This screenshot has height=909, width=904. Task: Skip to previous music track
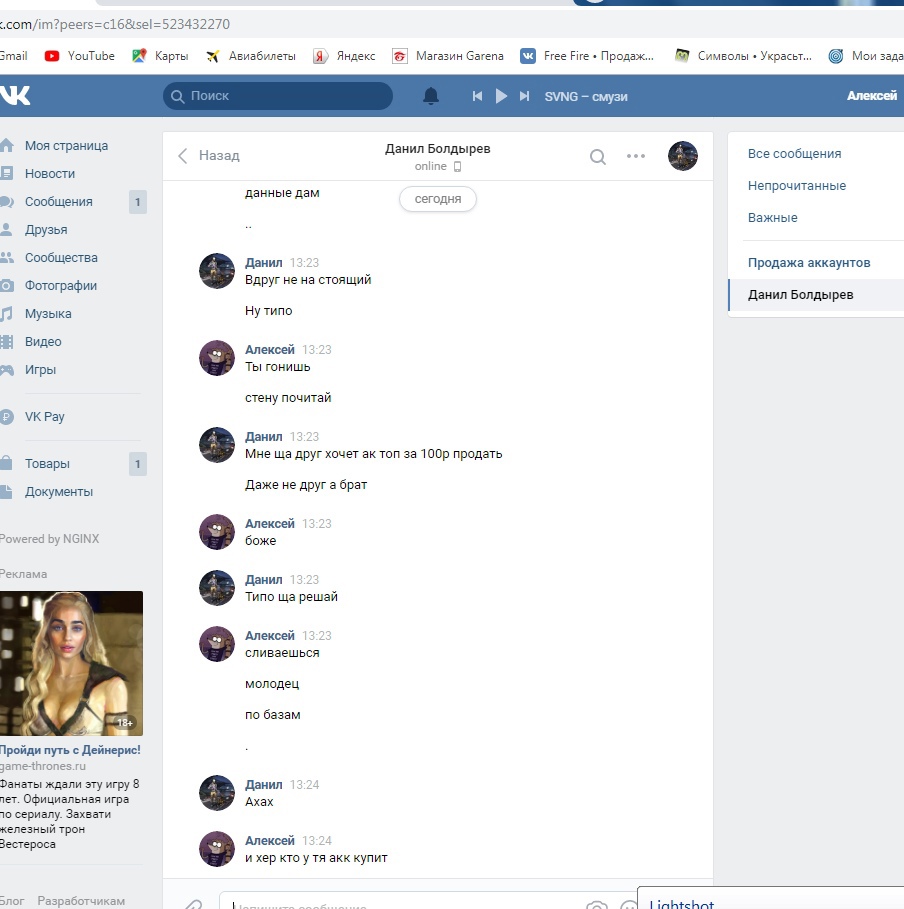[478, 96]
